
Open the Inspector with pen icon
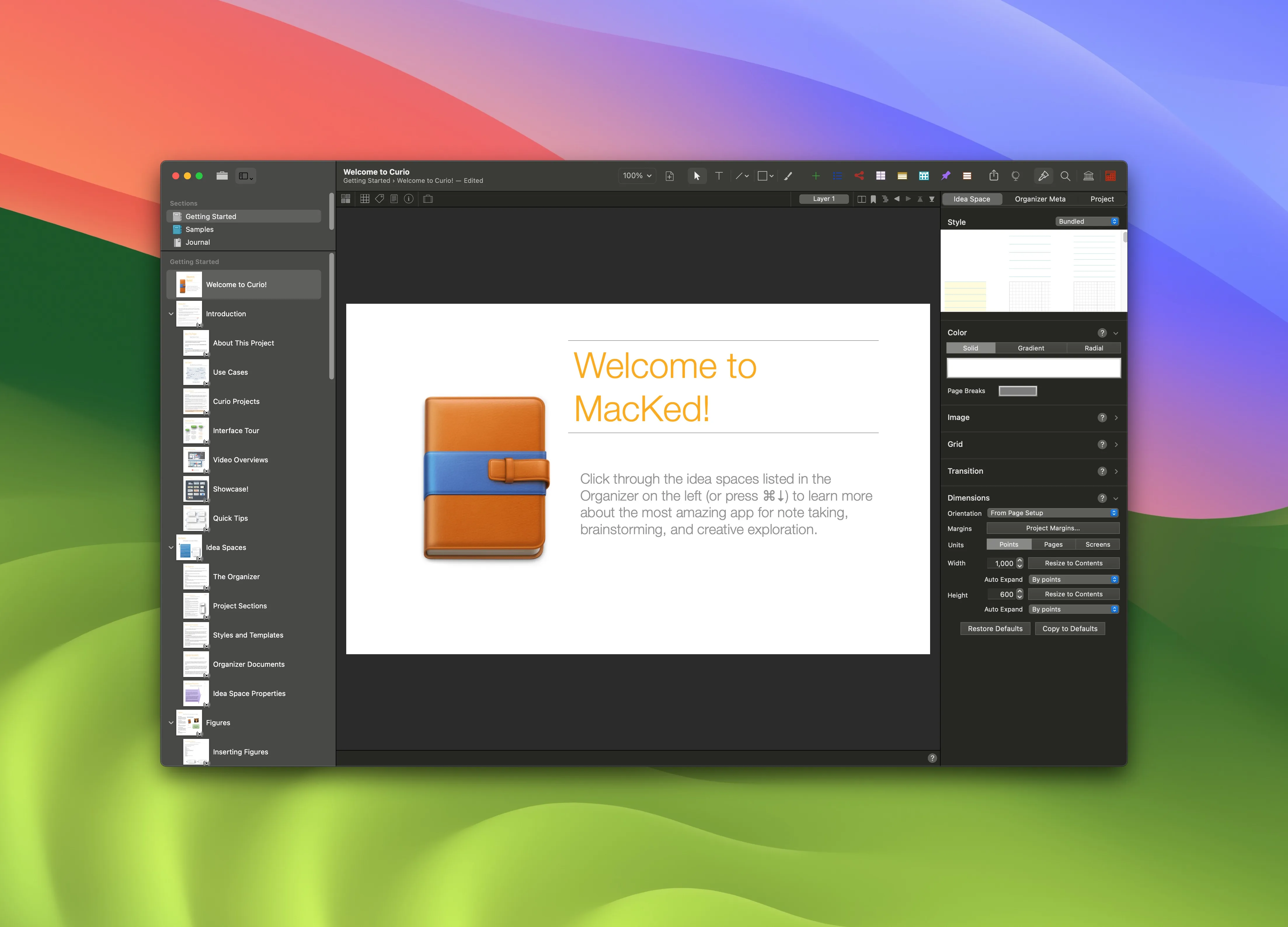(1043, 176)
